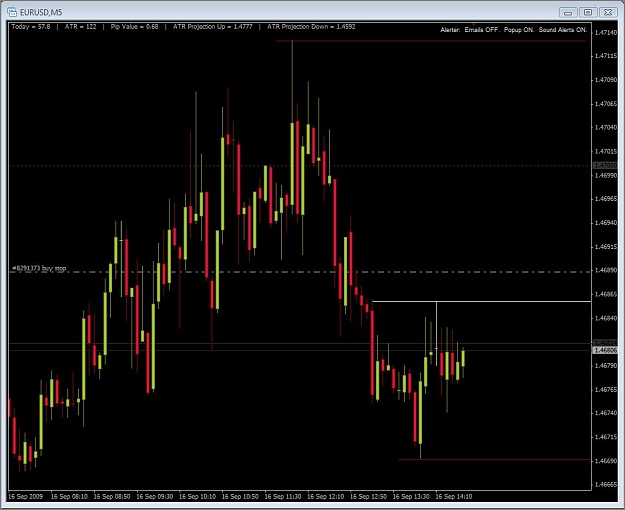Click the 'Today = 57.8' readout

[x=31, y=27]
